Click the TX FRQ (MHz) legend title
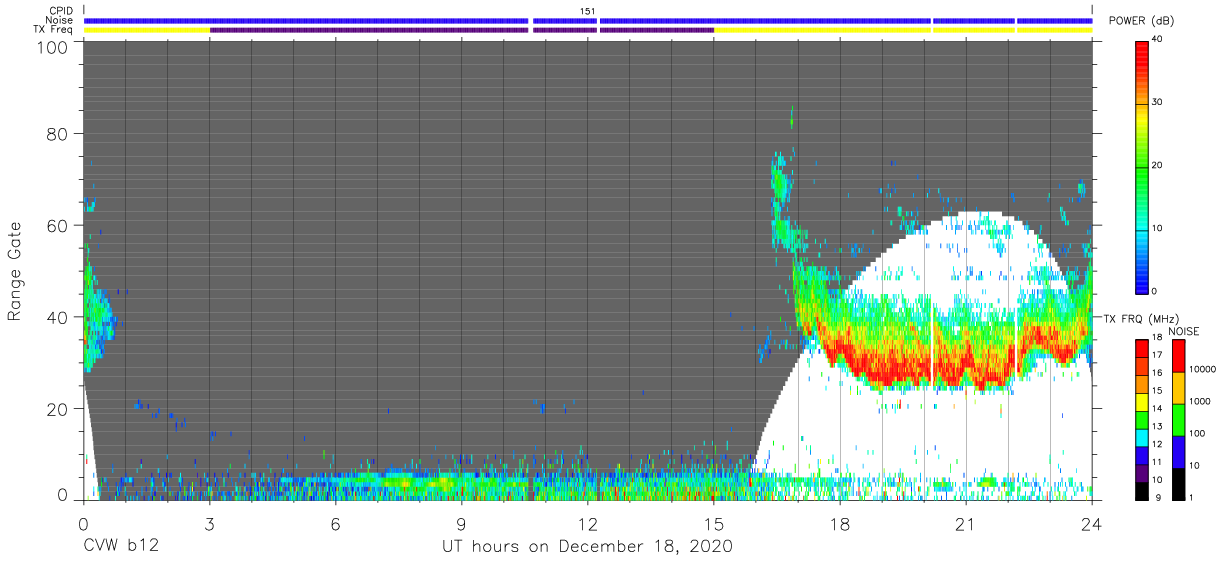1228x567 pixels. point(1141,318)
